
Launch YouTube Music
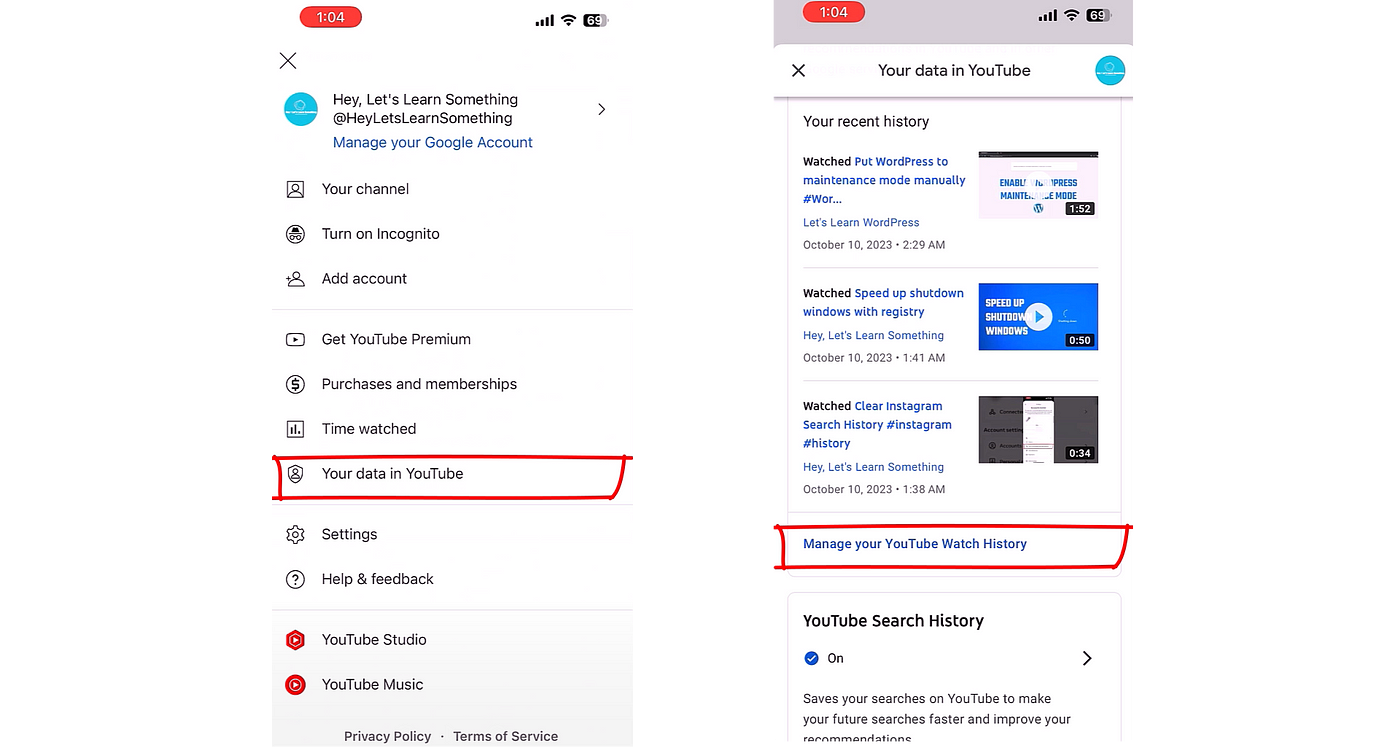372,685
